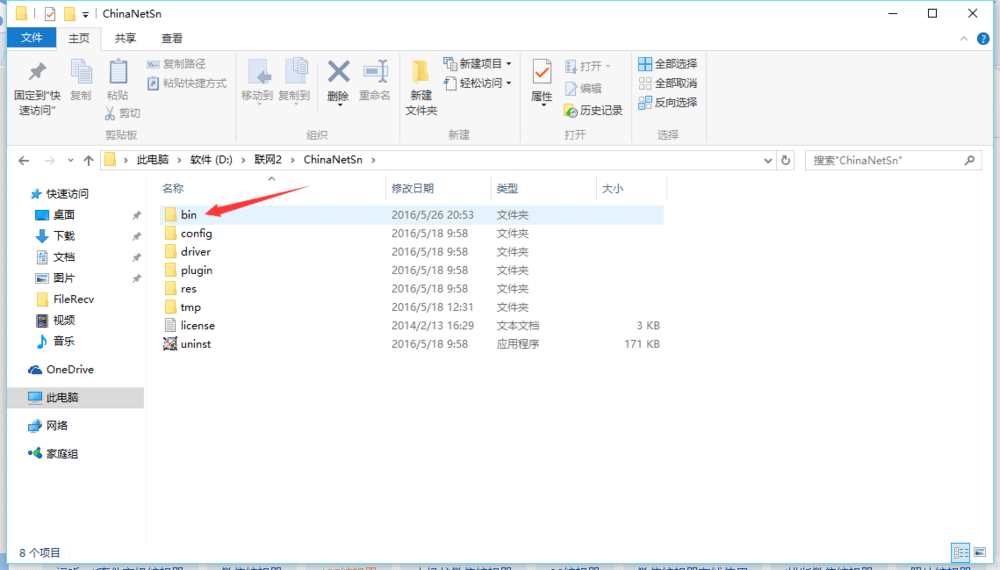Click the Paste (粘贴) ribbon icon

[x=118, y=80]
